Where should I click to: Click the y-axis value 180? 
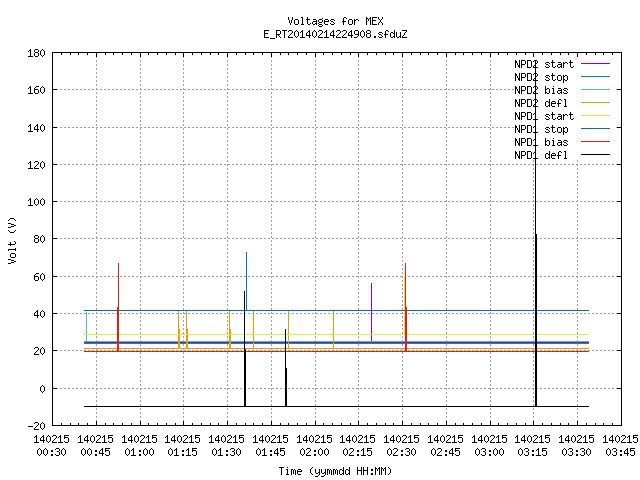point(36,53)
